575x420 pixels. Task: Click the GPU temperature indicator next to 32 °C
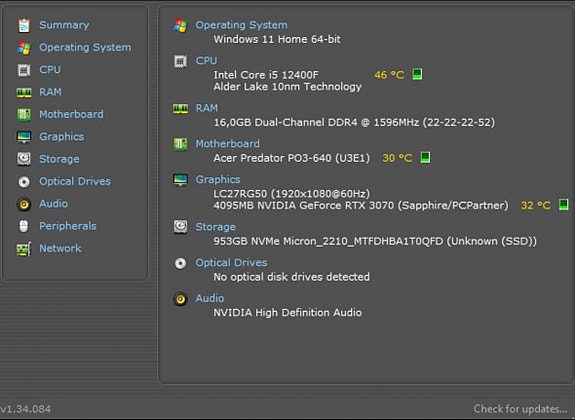coord(564,204)
